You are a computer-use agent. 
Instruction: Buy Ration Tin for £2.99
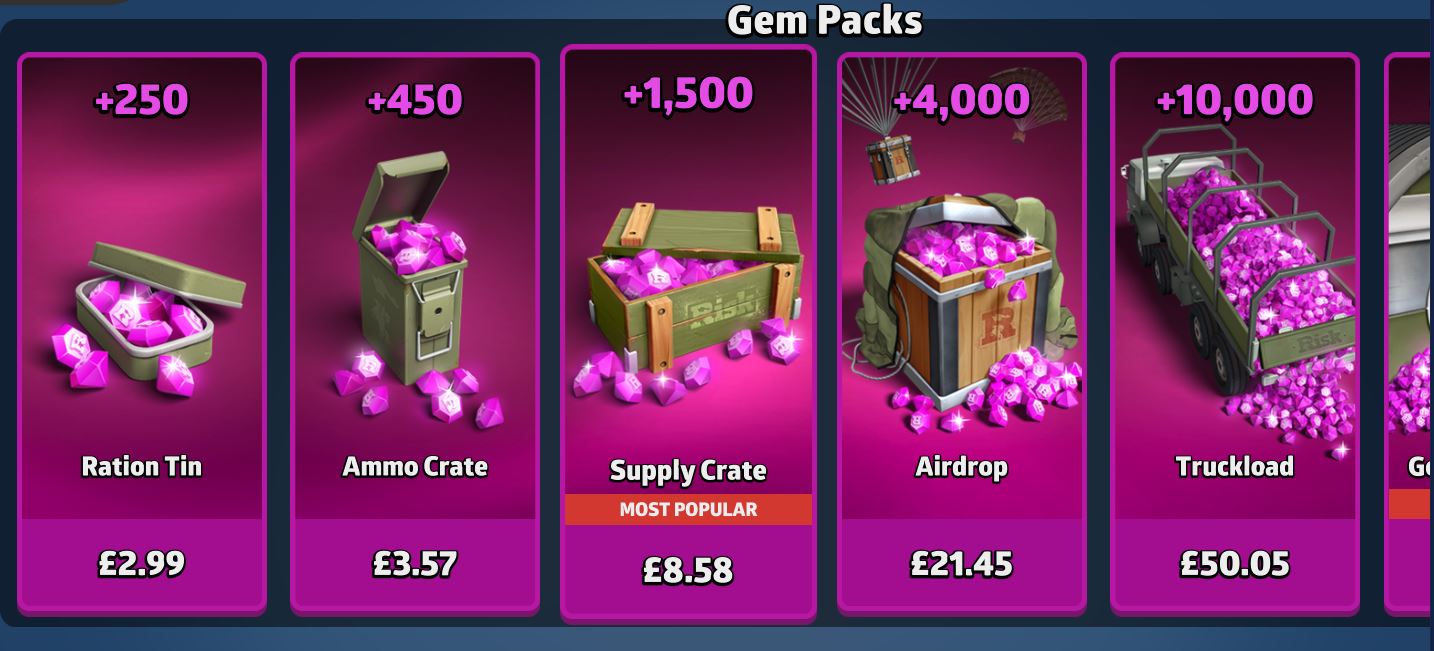point(142,564)
